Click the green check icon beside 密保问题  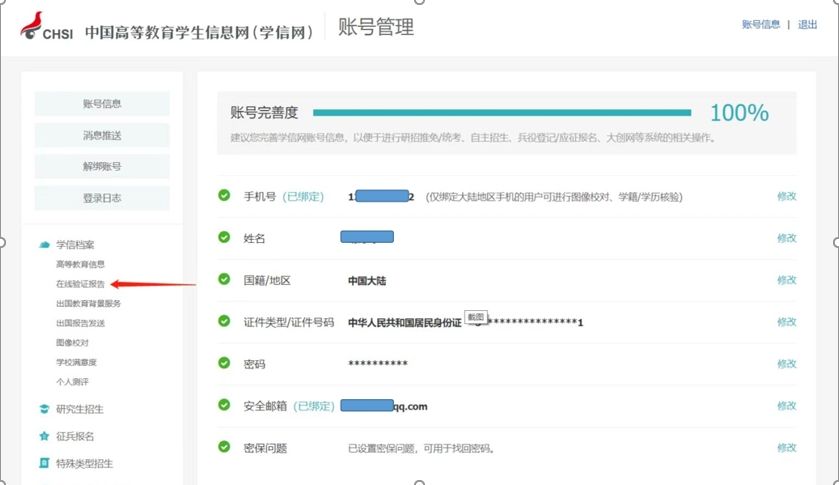224,446
